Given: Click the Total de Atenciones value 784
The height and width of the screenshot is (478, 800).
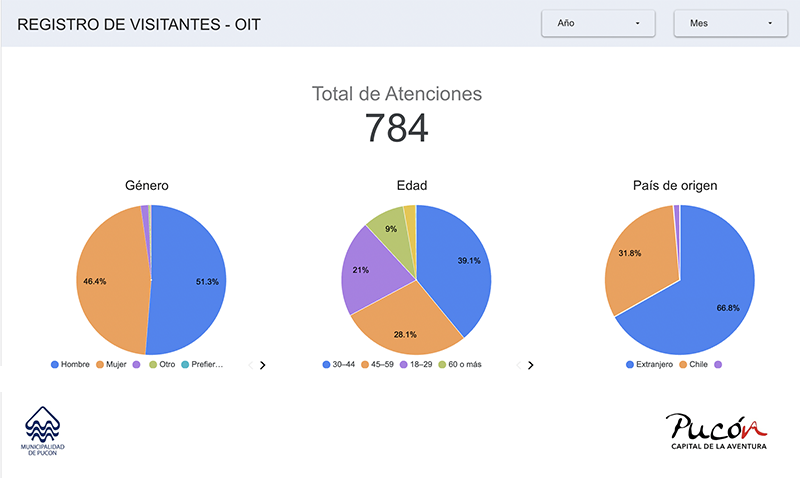Looking at the screenshot, I should (396, 129).
